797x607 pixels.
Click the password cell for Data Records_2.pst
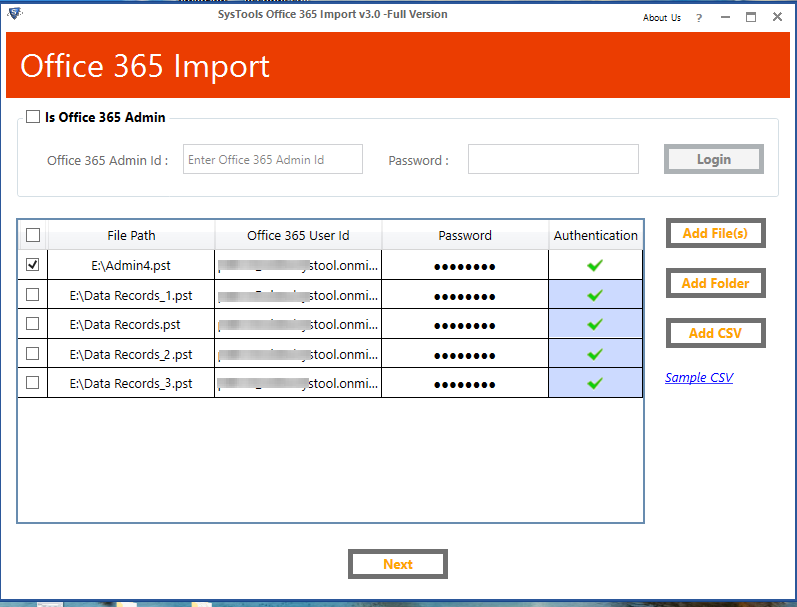point(465,354)
